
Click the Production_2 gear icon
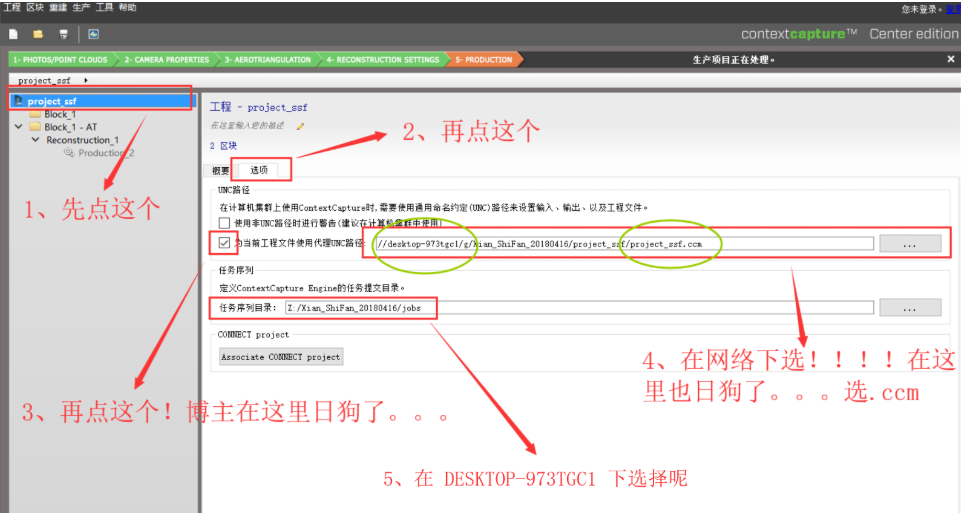coord(69,152)
